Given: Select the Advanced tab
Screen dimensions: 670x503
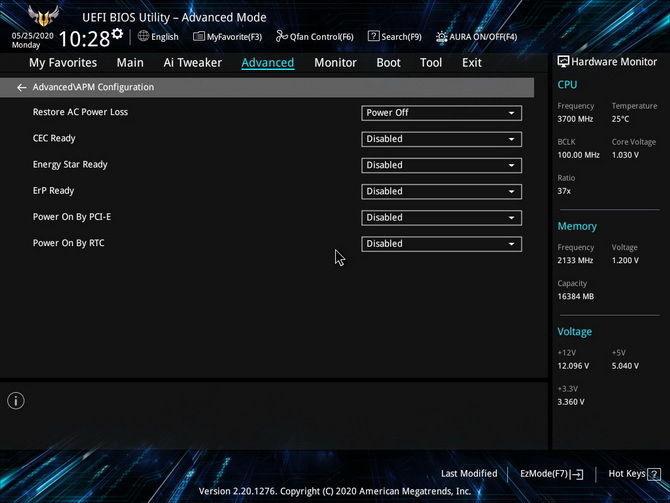Looking at the screenshot, I should pos(268,63).
